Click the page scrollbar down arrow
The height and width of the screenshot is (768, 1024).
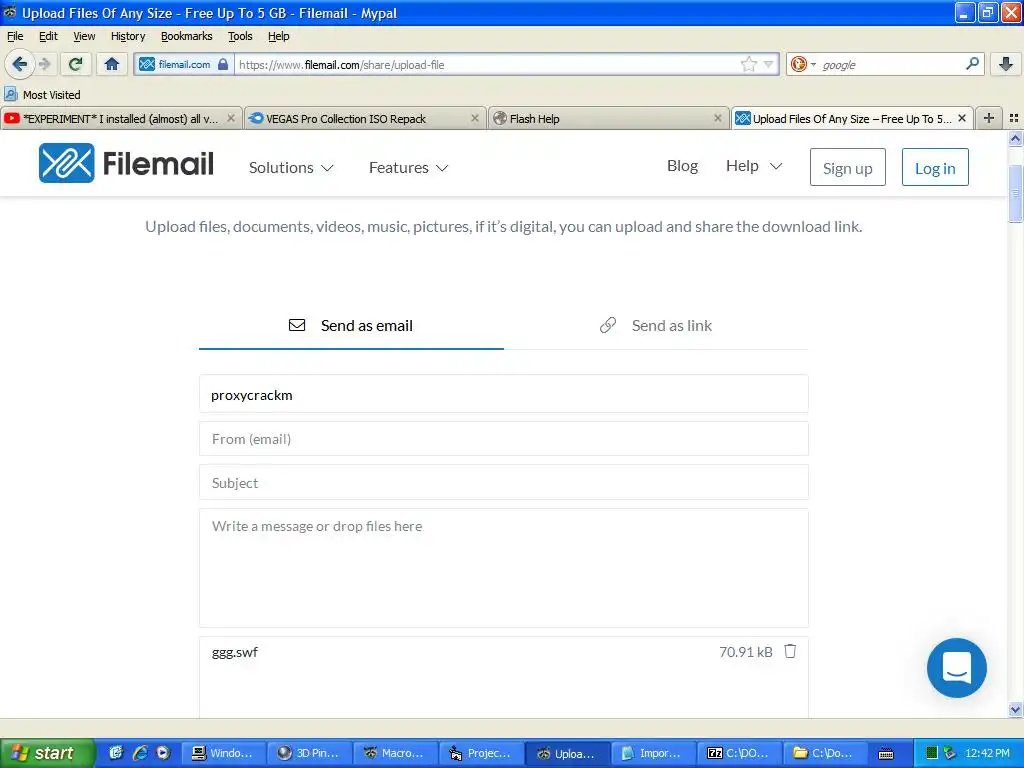(1015, 710)
